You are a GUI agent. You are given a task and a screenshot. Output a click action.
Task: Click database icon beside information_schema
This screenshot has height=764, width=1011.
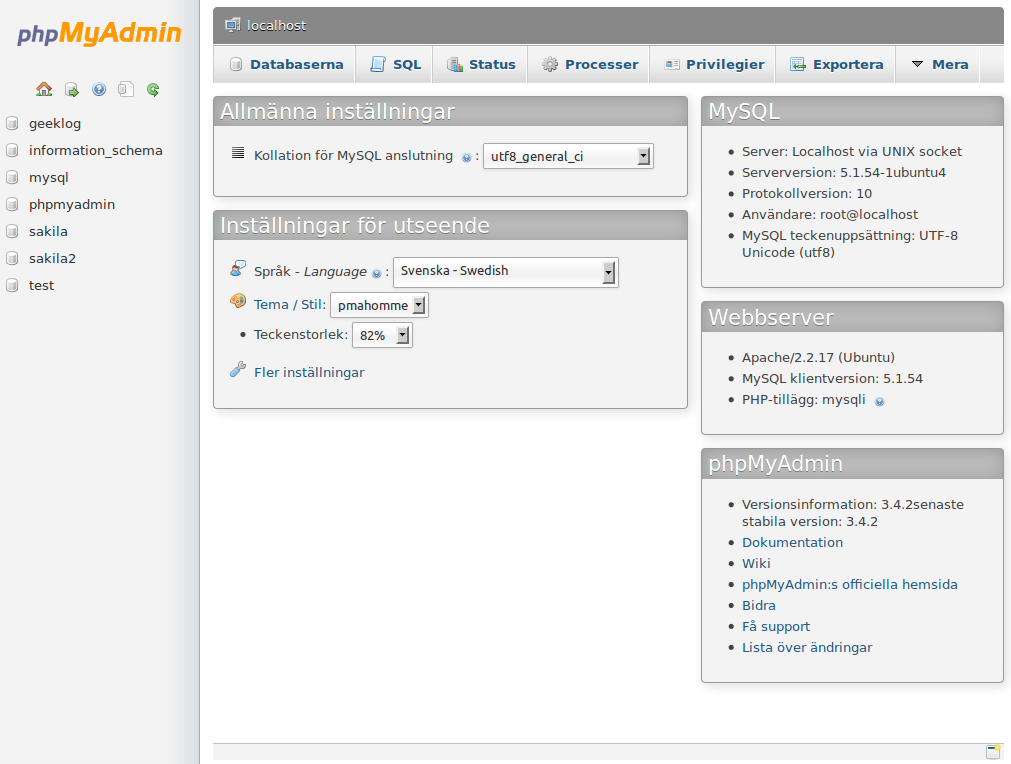click(12, 150)
